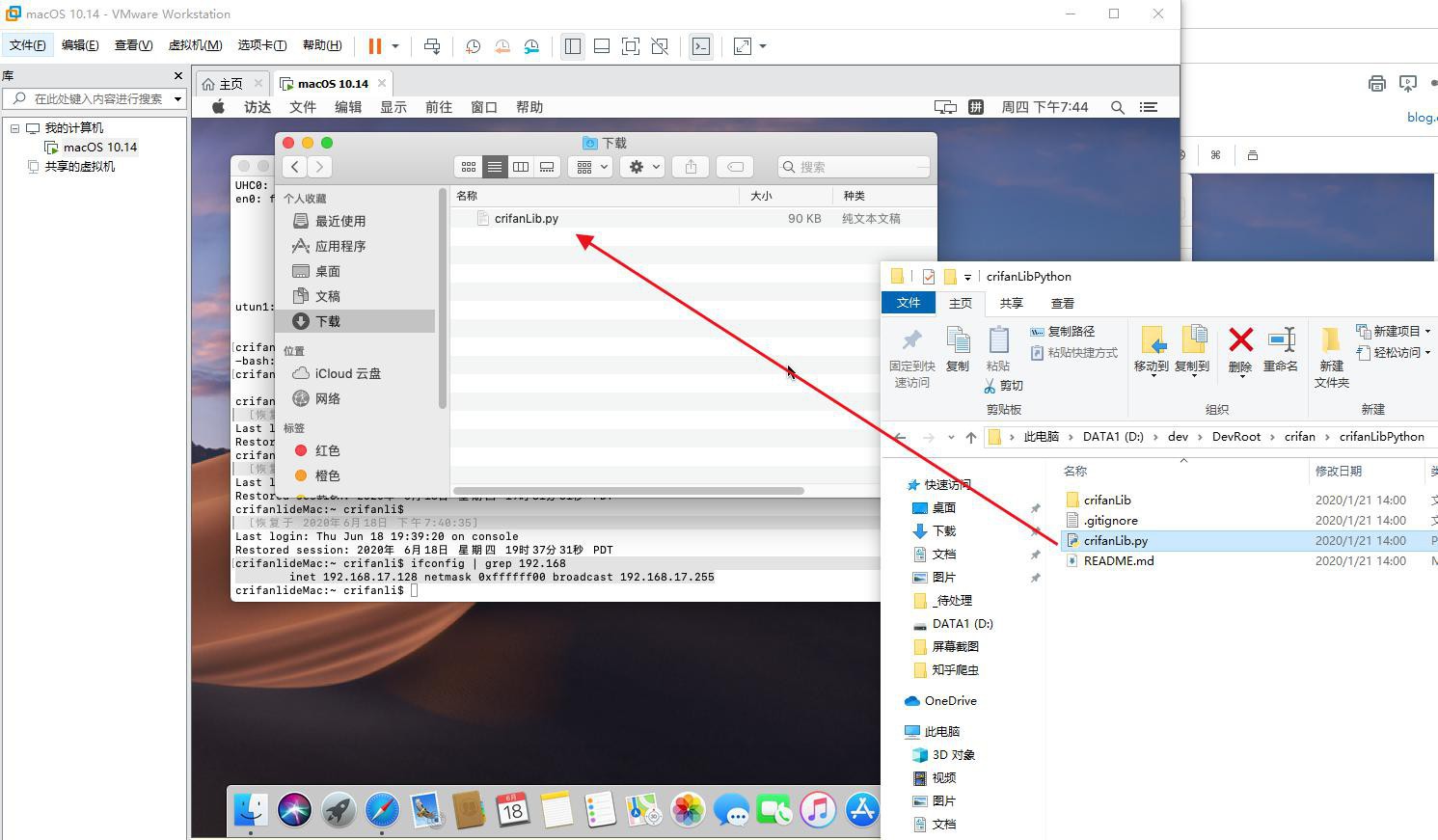Open the Apple menu in macOS
Viewport: 1438px width, 840px height.
tap(219, 107)
